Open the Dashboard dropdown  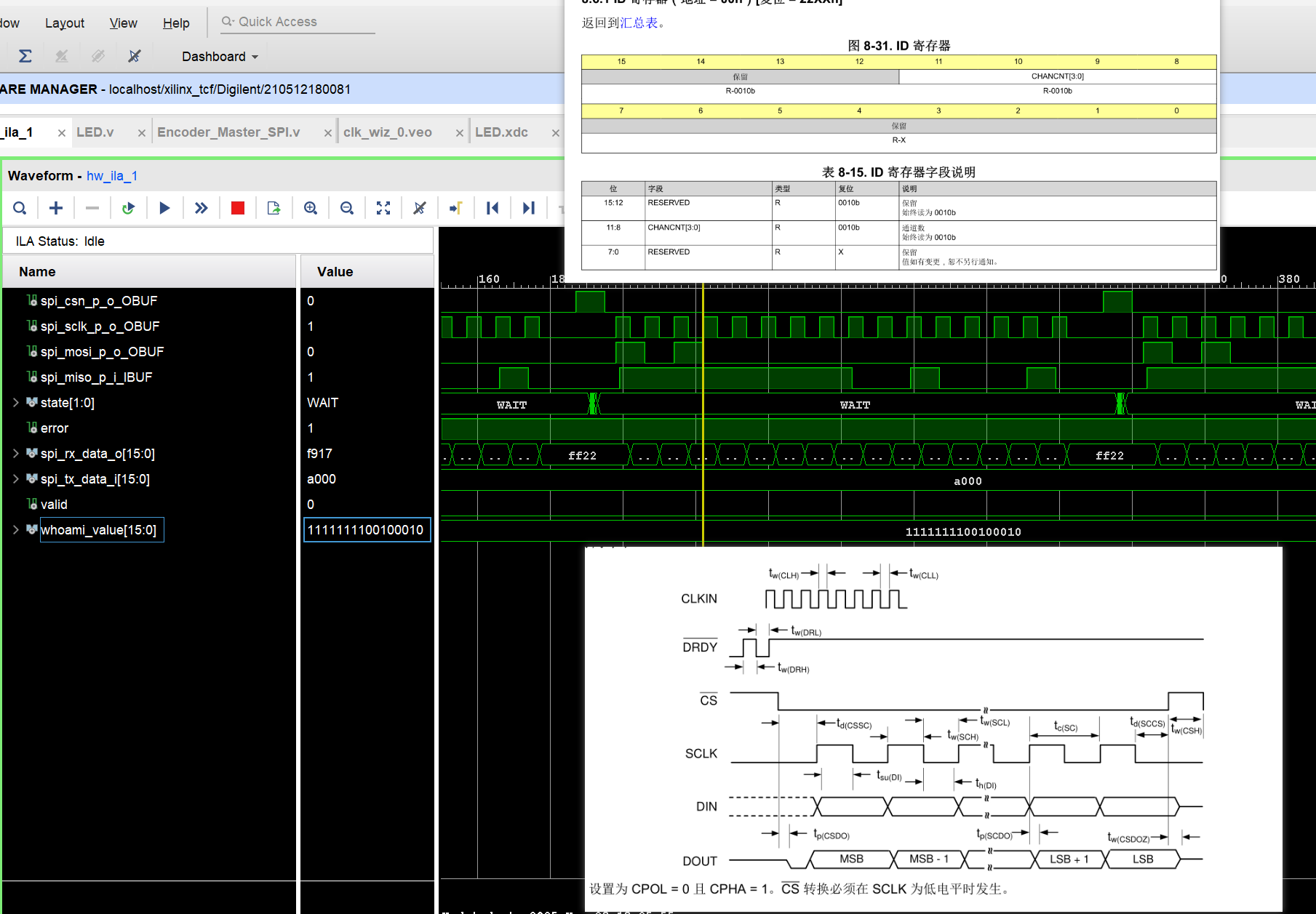pyautogui.click(x=220, y=57)
